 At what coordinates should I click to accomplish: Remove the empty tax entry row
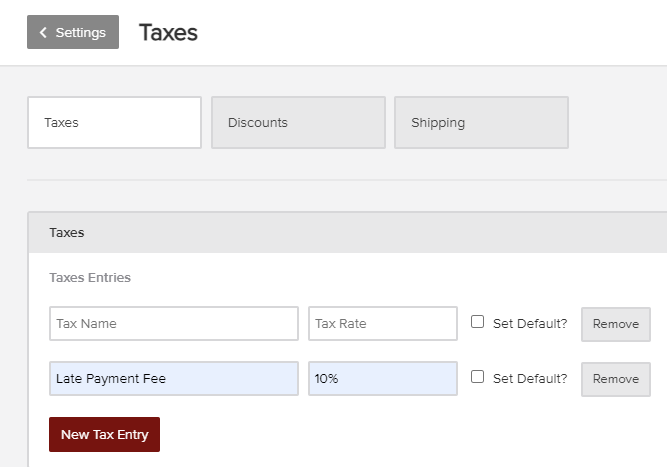click(x=615, y=324)
